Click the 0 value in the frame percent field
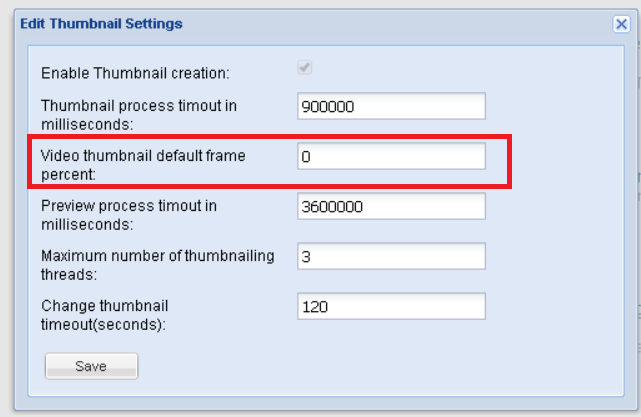 pos(306,157)
